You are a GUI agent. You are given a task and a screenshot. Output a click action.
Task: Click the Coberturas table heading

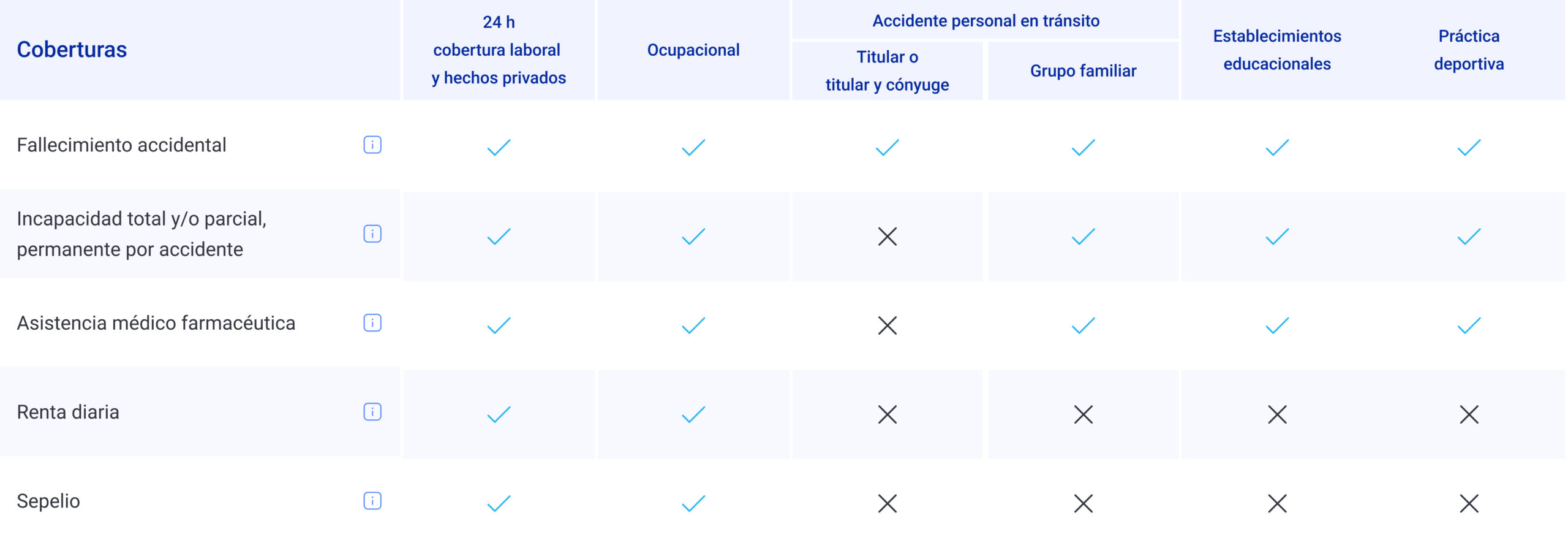pos(72,50)
